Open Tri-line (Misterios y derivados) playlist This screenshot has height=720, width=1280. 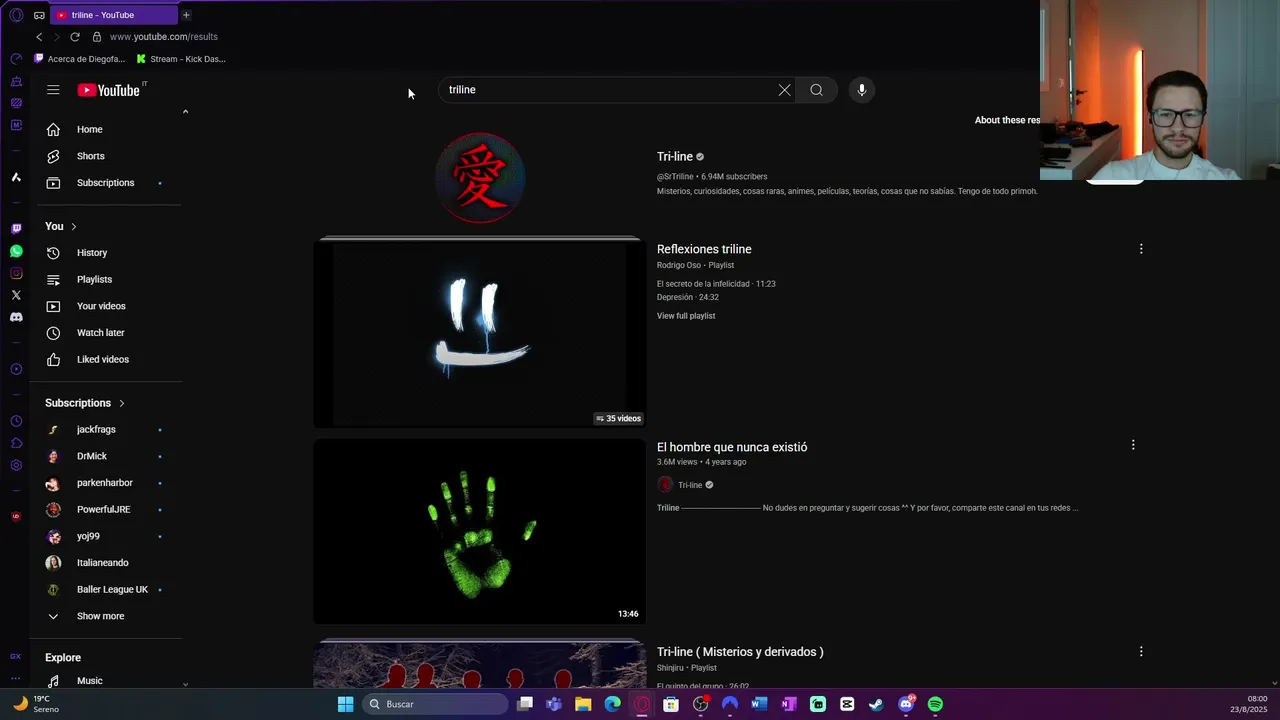740,652
